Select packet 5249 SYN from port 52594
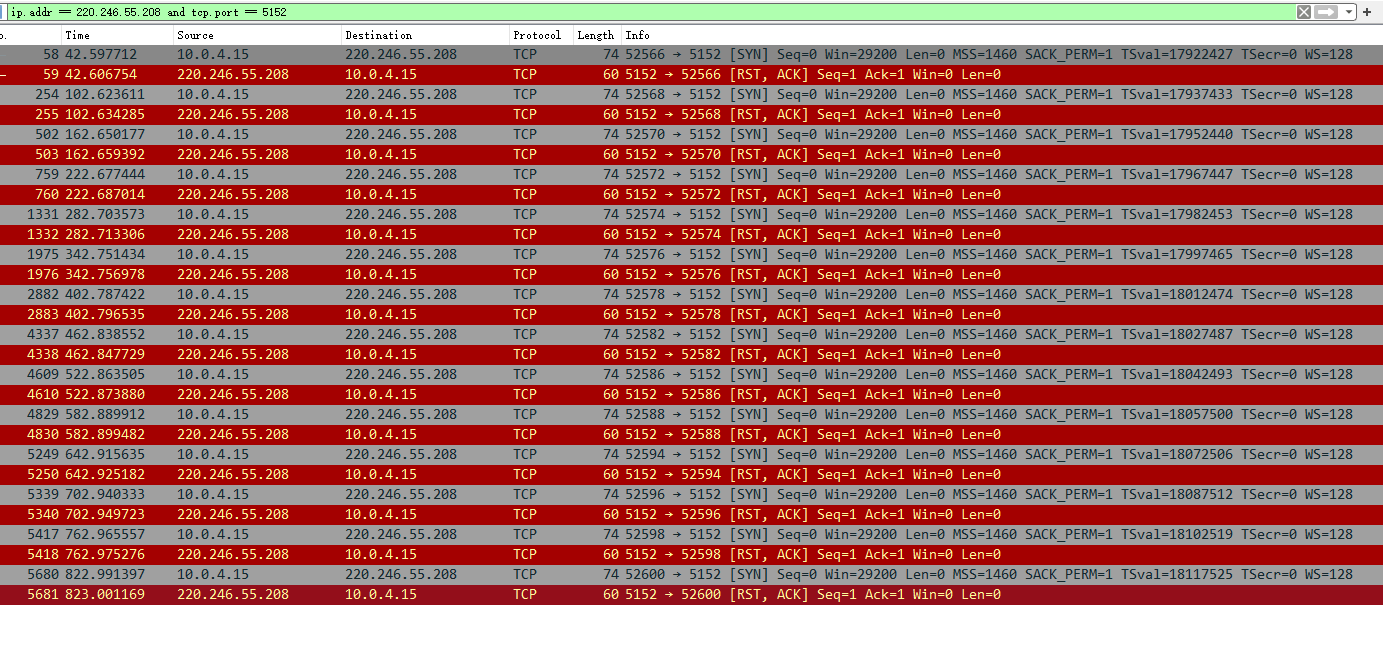This screenshot has height=652, width=1383. point(691,454)
